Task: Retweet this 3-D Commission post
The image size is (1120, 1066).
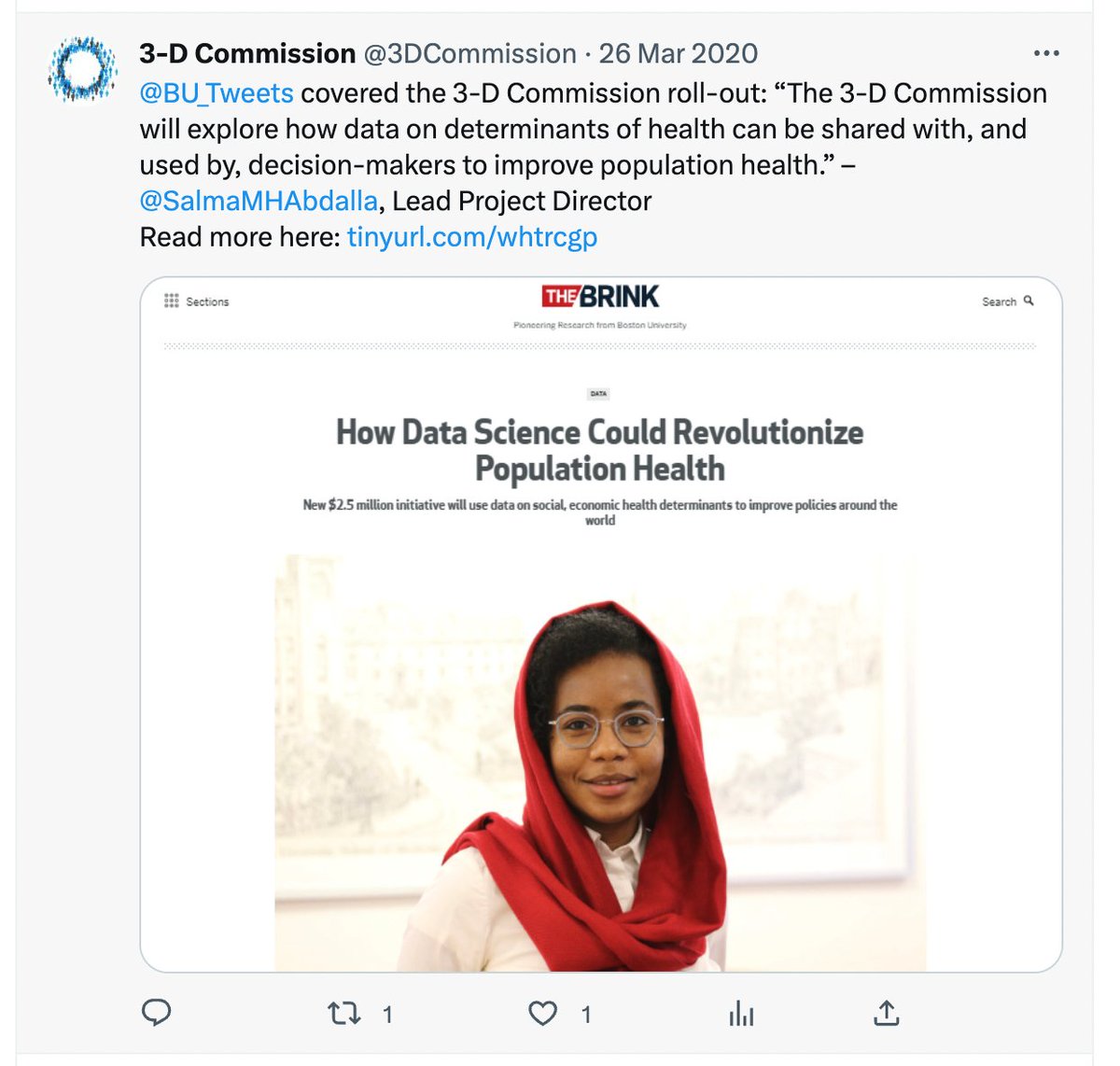Action: 344,1013
